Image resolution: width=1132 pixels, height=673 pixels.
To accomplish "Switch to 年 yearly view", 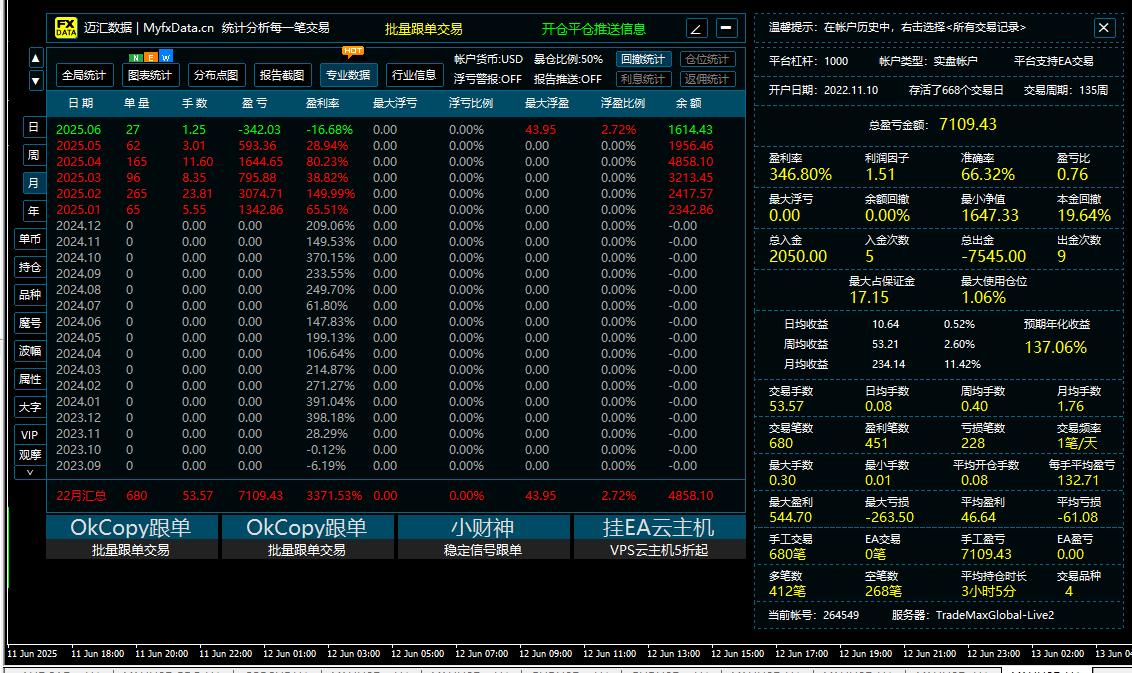I will tap(33, 211).
